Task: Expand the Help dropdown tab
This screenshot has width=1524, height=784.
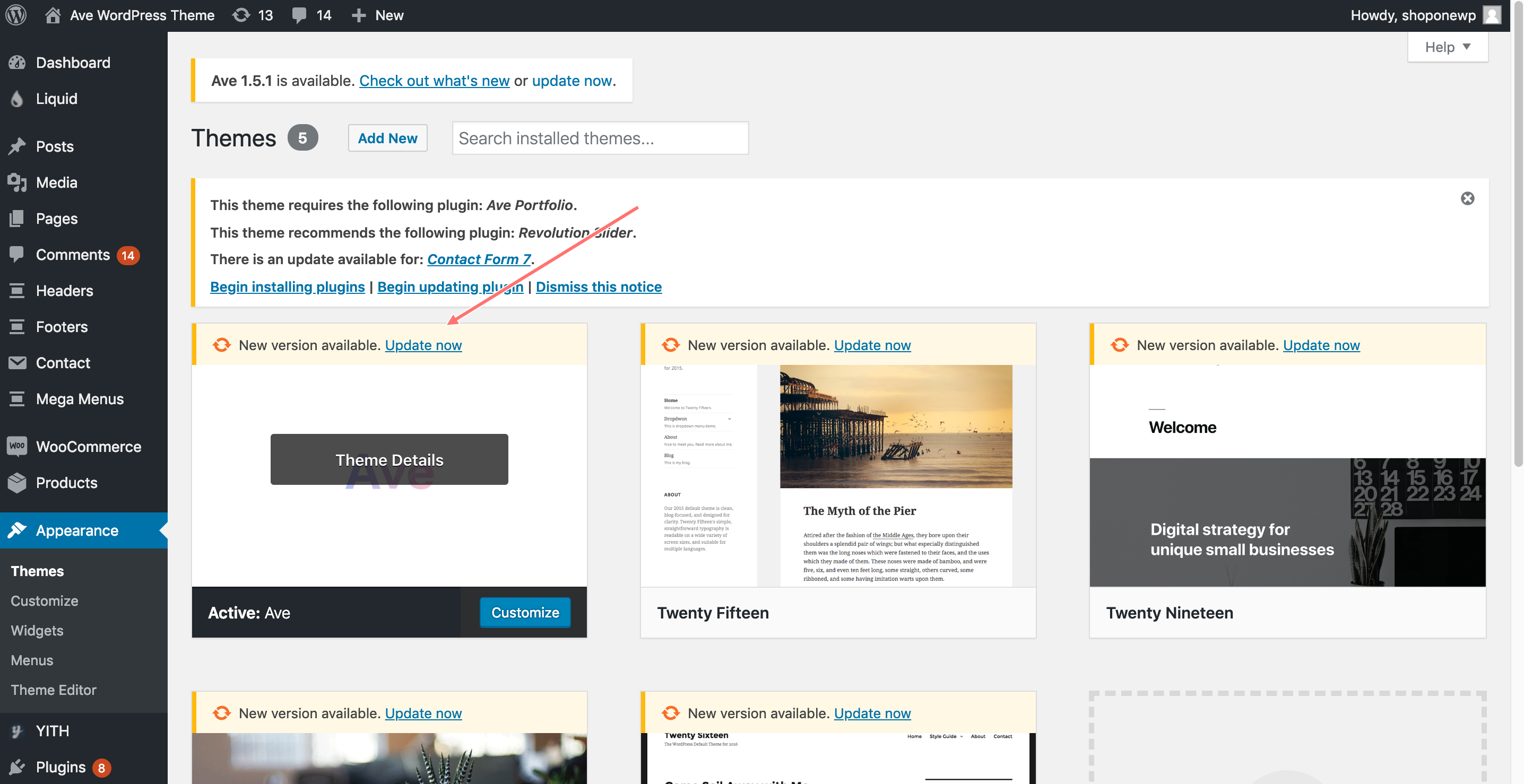Action: tap(1447, 47)
